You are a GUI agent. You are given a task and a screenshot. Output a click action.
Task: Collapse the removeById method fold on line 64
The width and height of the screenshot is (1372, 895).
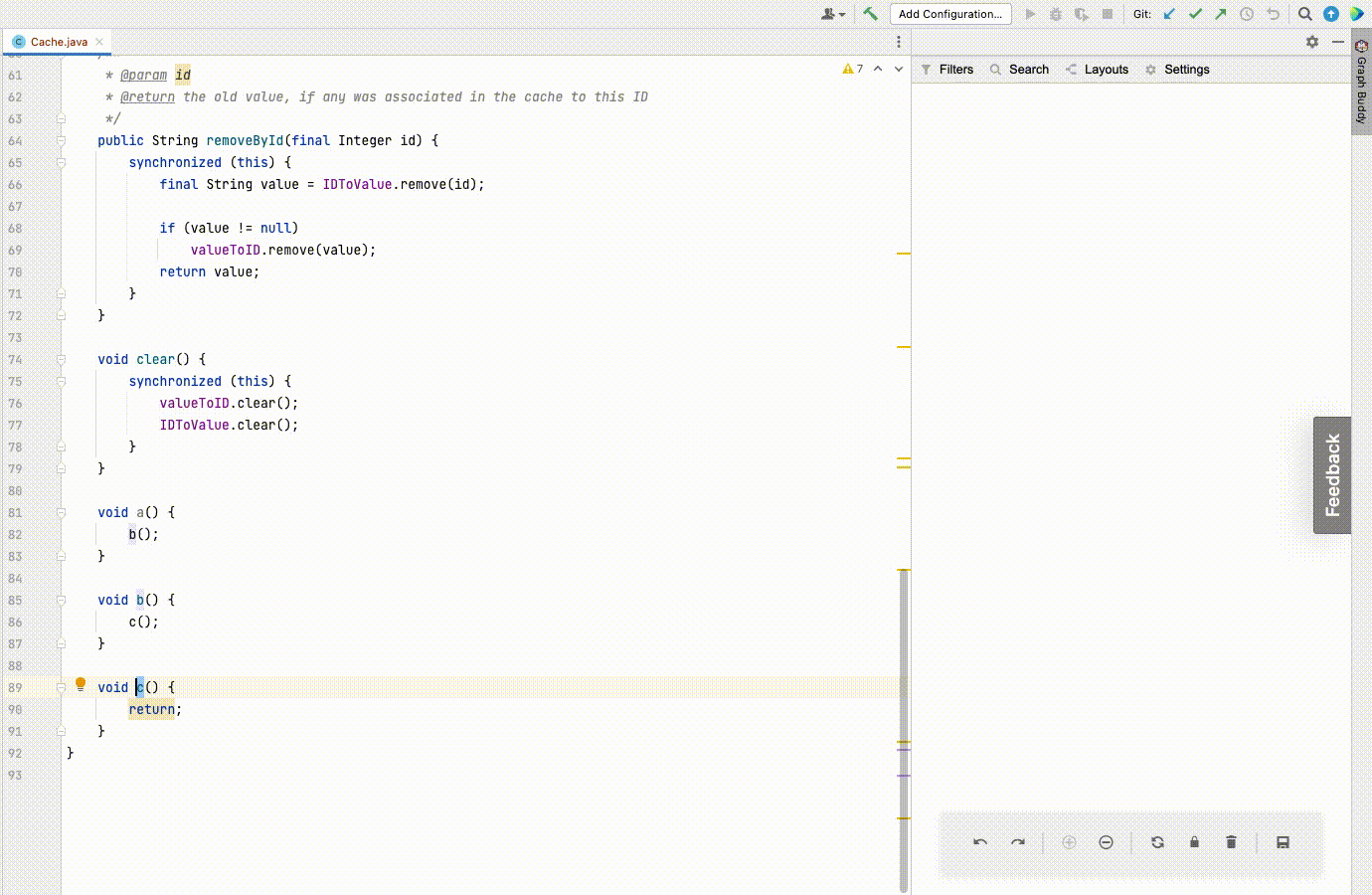(x=61, y=140)
